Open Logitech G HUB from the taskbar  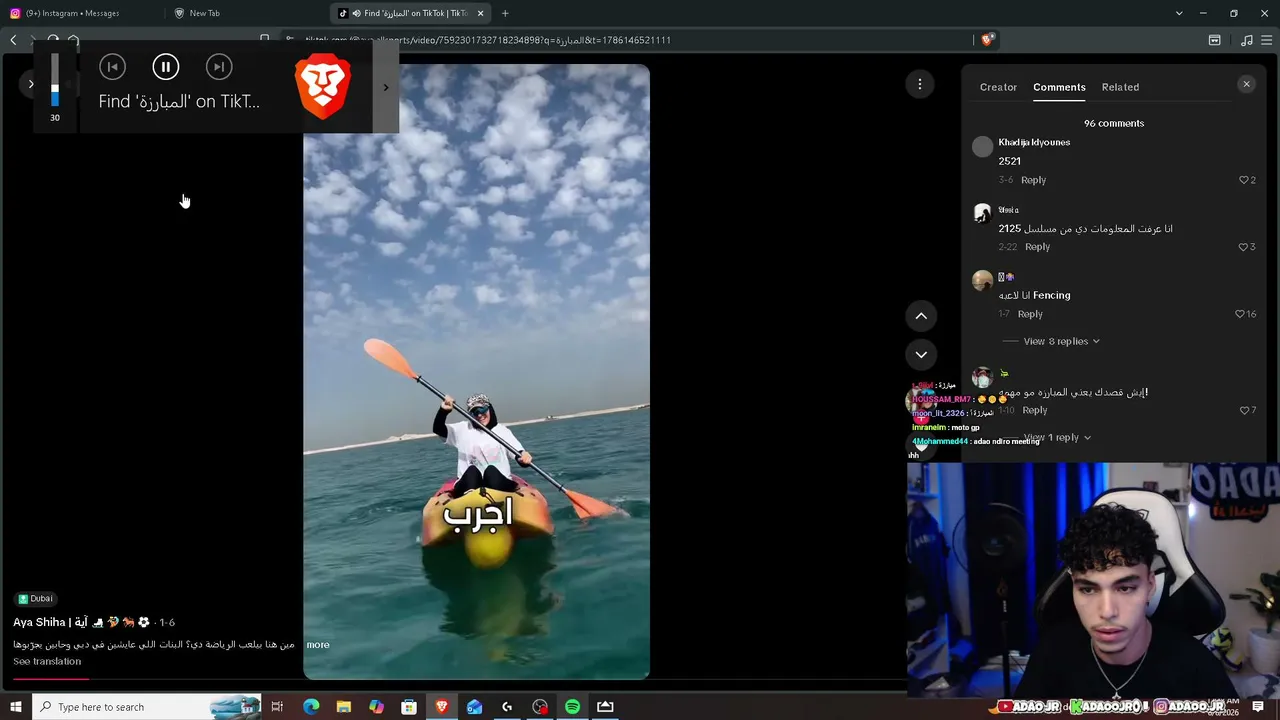(507, 707)
